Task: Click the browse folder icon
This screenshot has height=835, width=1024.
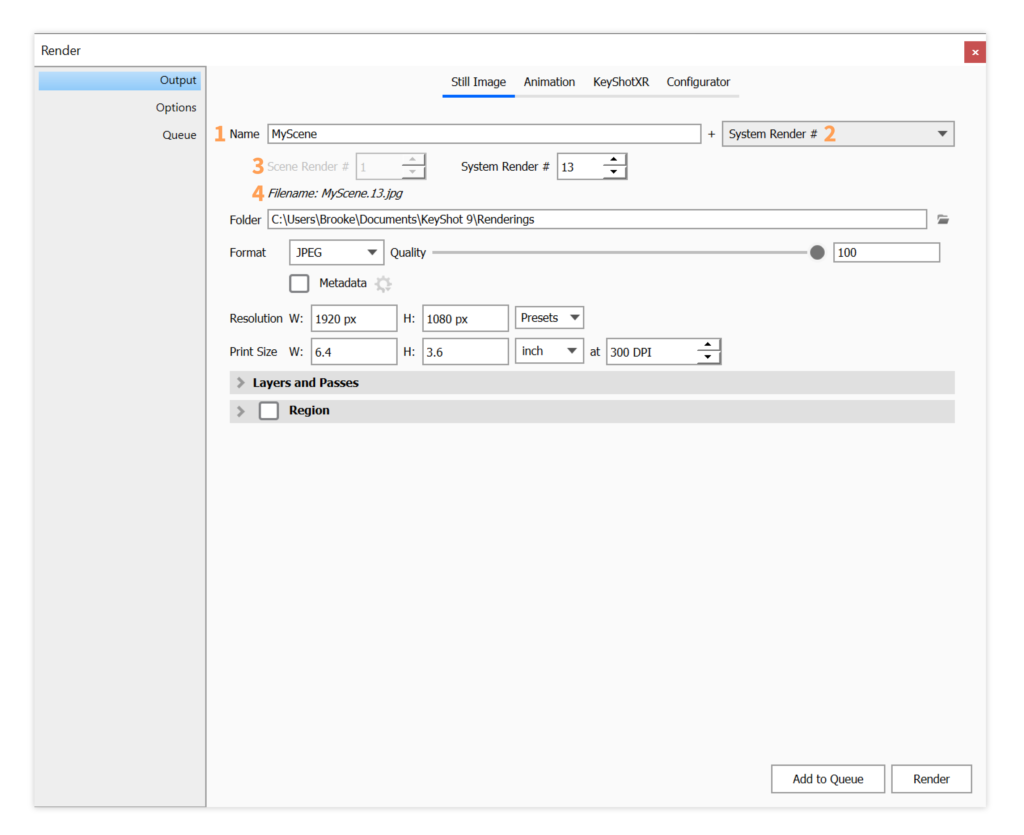Action: click(942, 220)
